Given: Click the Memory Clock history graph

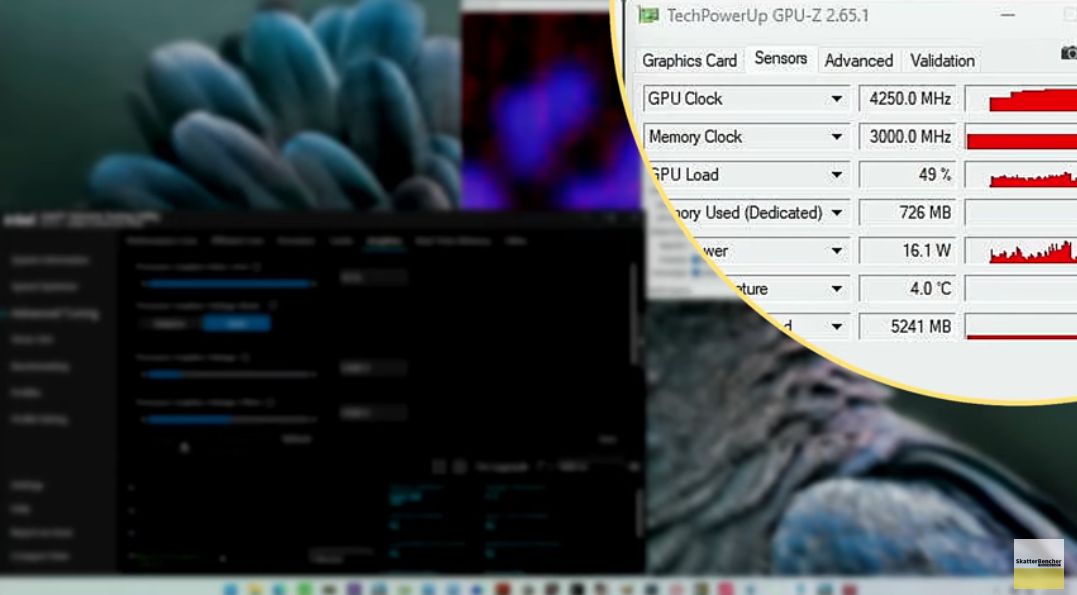Looking at the screenshot, I should tap(1021, 137).
